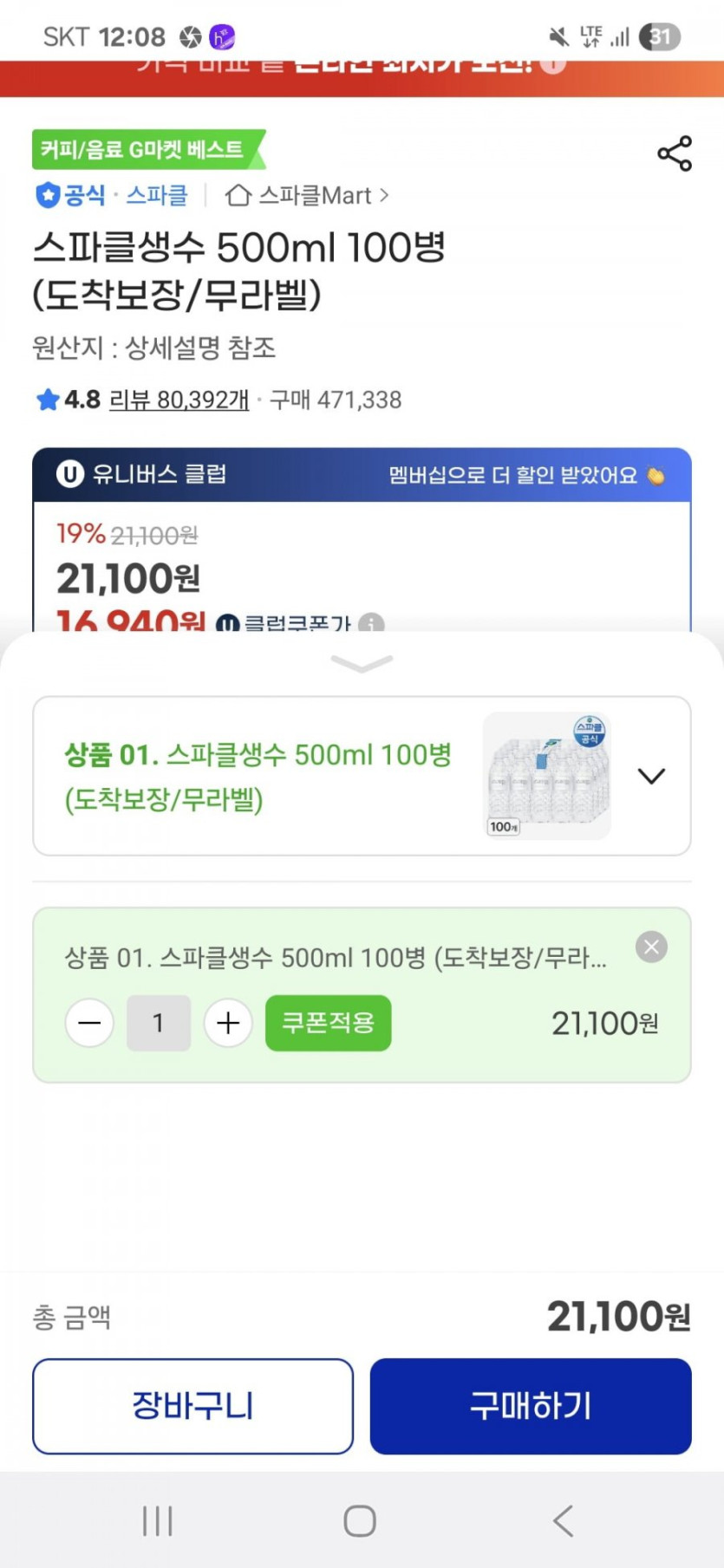Image resolution: width=724 pixels, height=1568 pixels.
Task: Tap the quantity input field
Action: click(x=159, y=1024)
